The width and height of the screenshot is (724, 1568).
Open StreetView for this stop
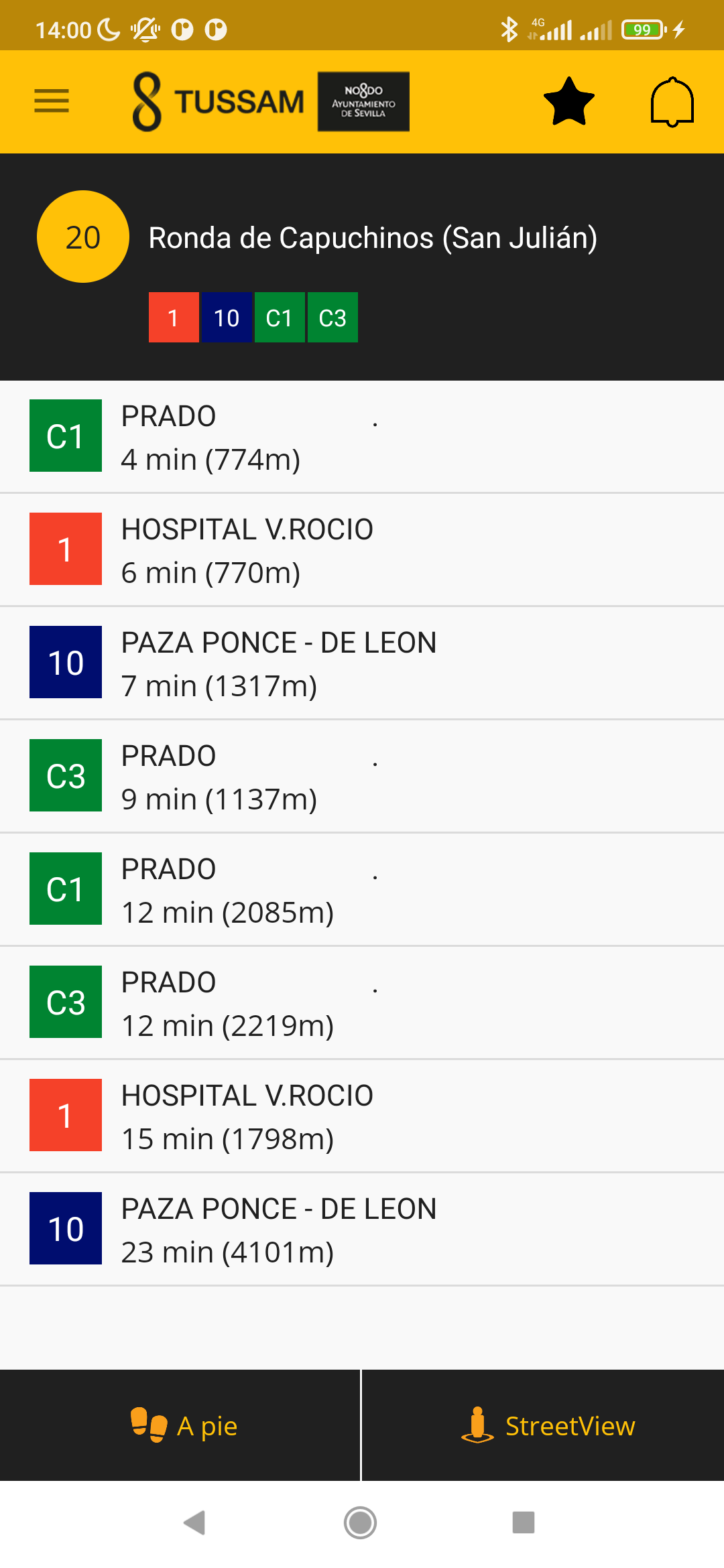click(x=543, y=1425)
